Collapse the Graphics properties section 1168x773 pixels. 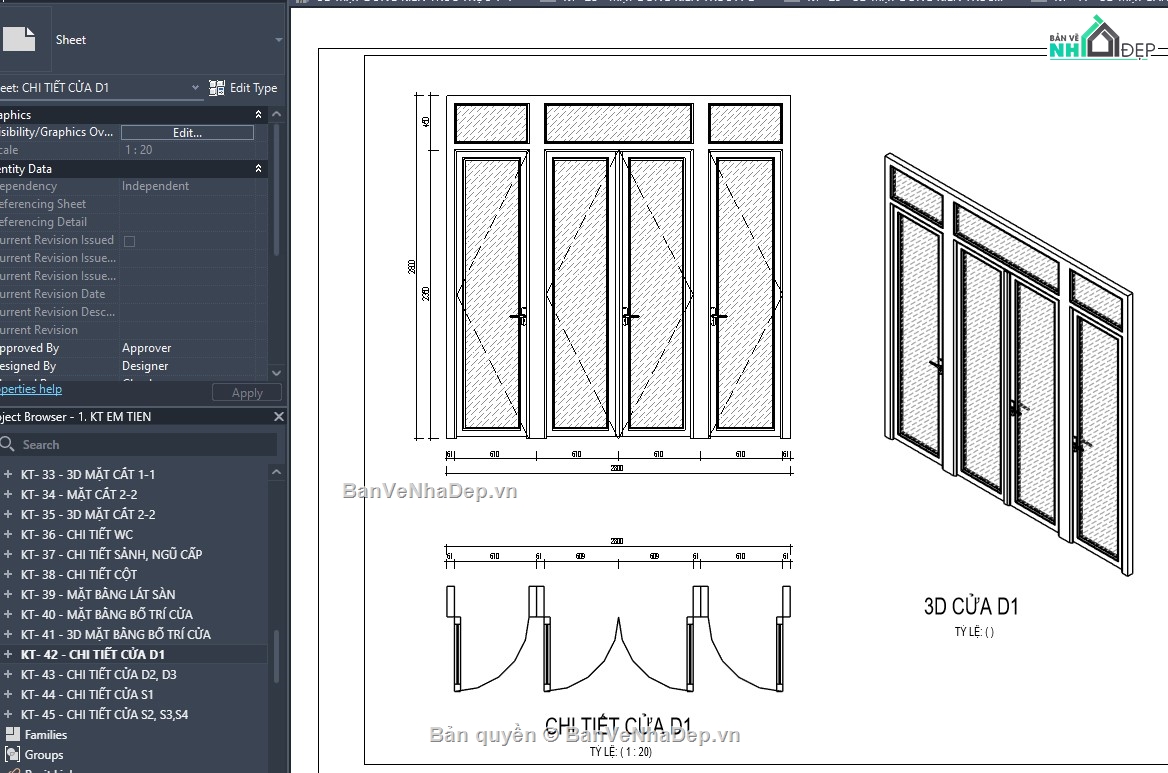point(258,114)
